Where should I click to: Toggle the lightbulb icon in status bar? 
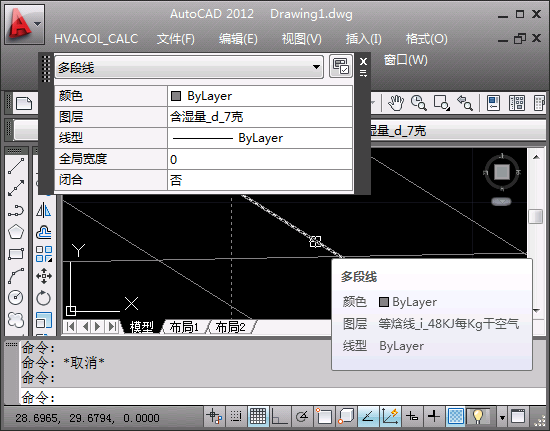point(478,416)
